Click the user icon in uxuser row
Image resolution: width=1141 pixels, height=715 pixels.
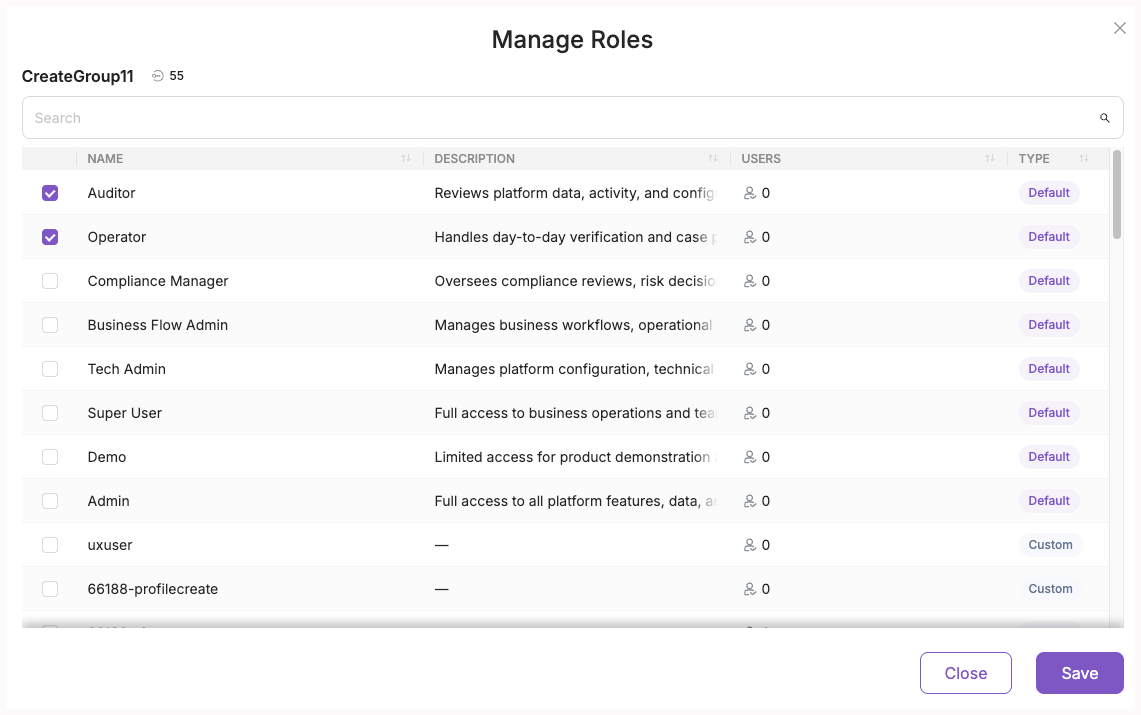(750, 545)
